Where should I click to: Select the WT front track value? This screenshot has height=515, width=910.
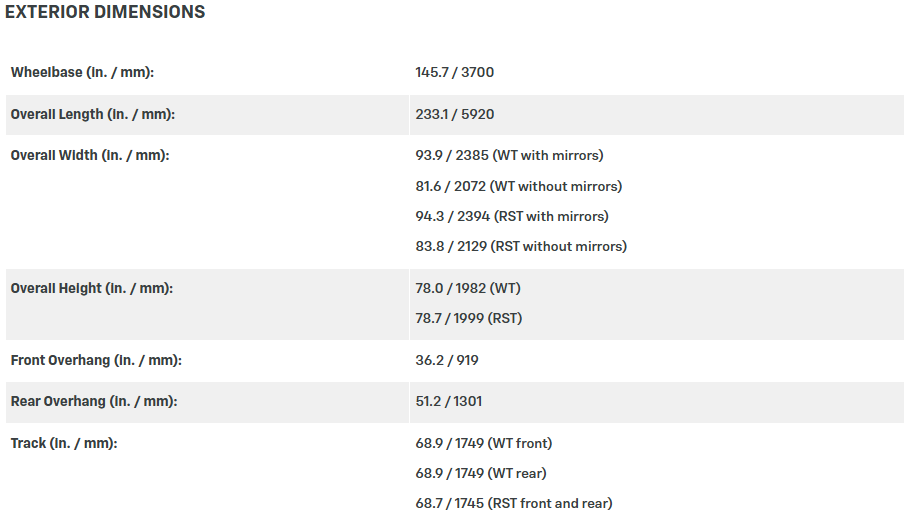(483, 443)
